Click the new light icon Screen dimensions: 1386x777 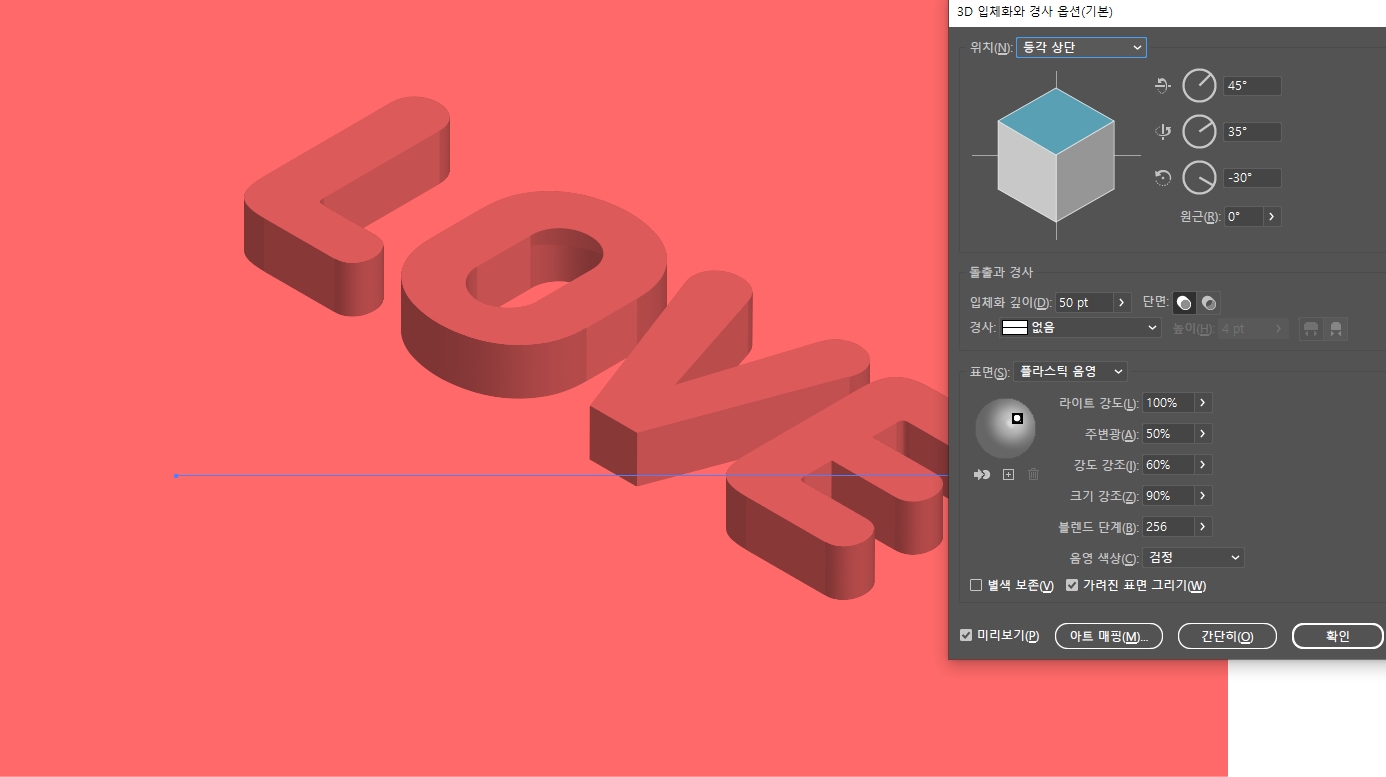[x=1008, y=474]
